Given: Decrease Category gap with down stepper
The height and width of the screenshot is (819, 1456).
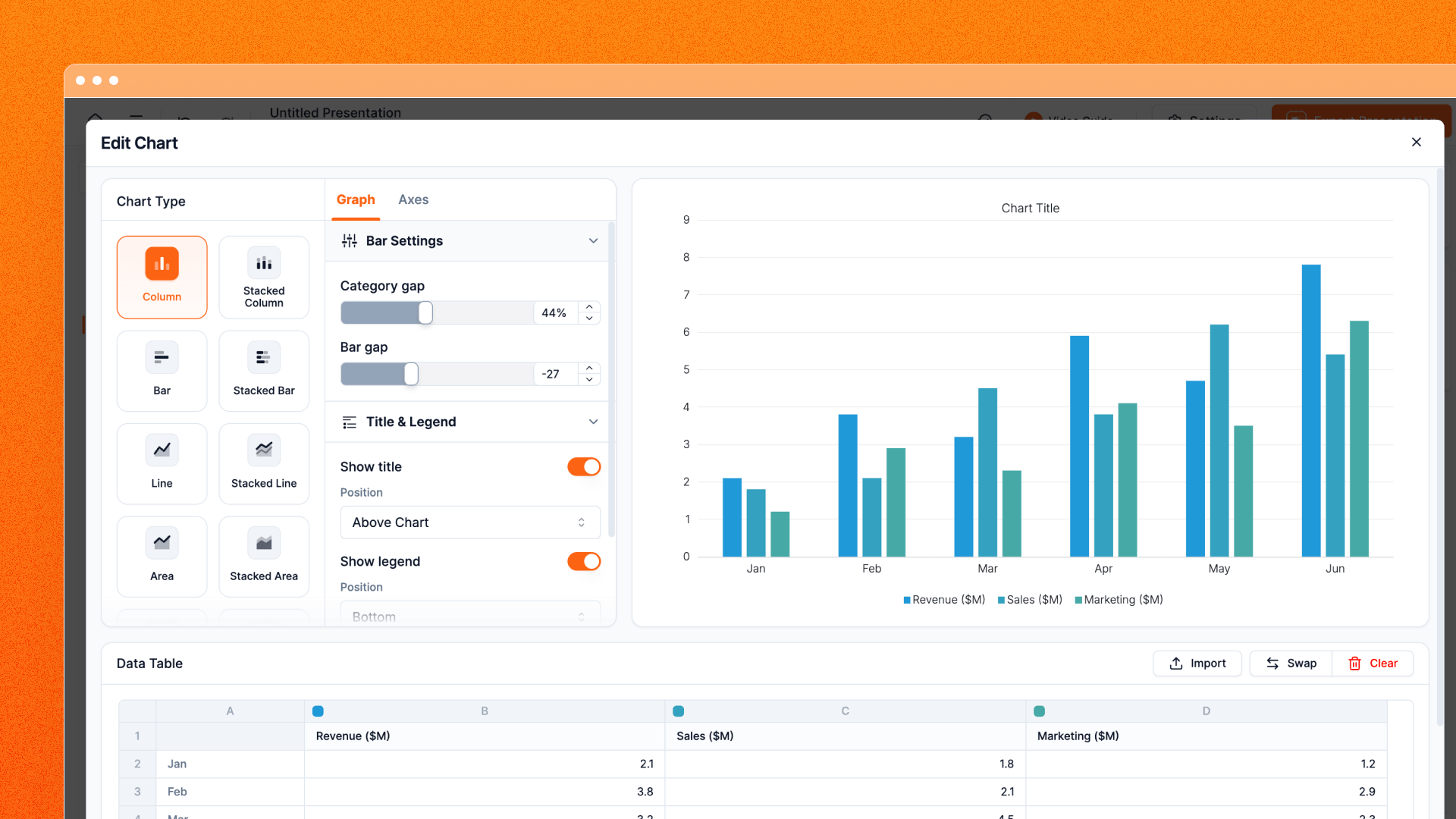Looking at the screenshot, I should pyautogui.click(x=589, y=318).
